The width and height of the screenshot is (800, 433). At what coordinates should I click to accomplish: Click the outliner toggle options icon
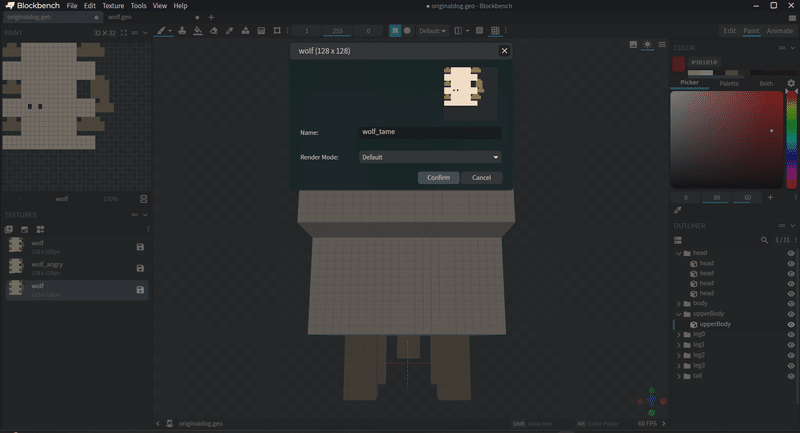pos(678,240)
